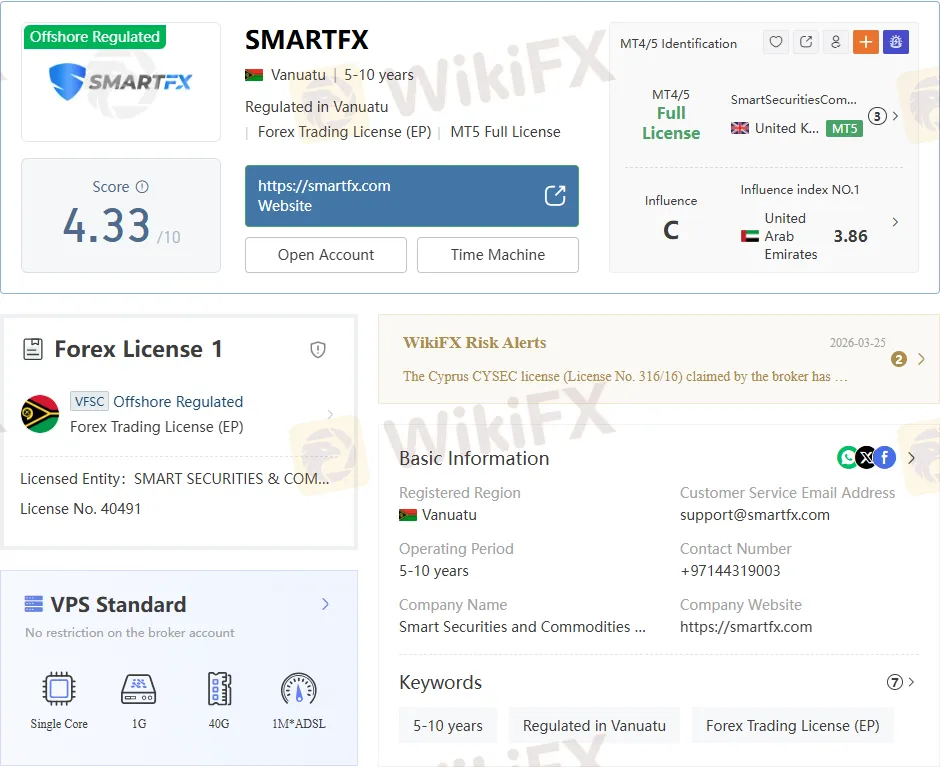Open the Facebook social icon
Image resolution: width=940 pixels, height=767 pixels.
click(884, 458)
